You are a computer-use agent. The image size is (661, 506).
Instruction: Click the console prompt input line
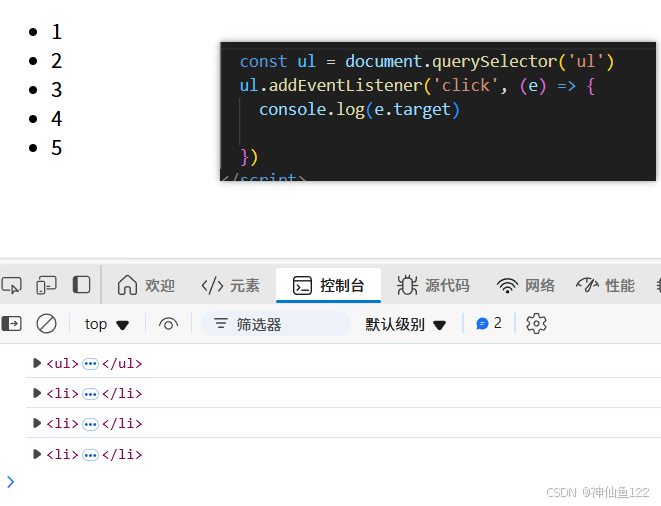click(x=337, y=482)
